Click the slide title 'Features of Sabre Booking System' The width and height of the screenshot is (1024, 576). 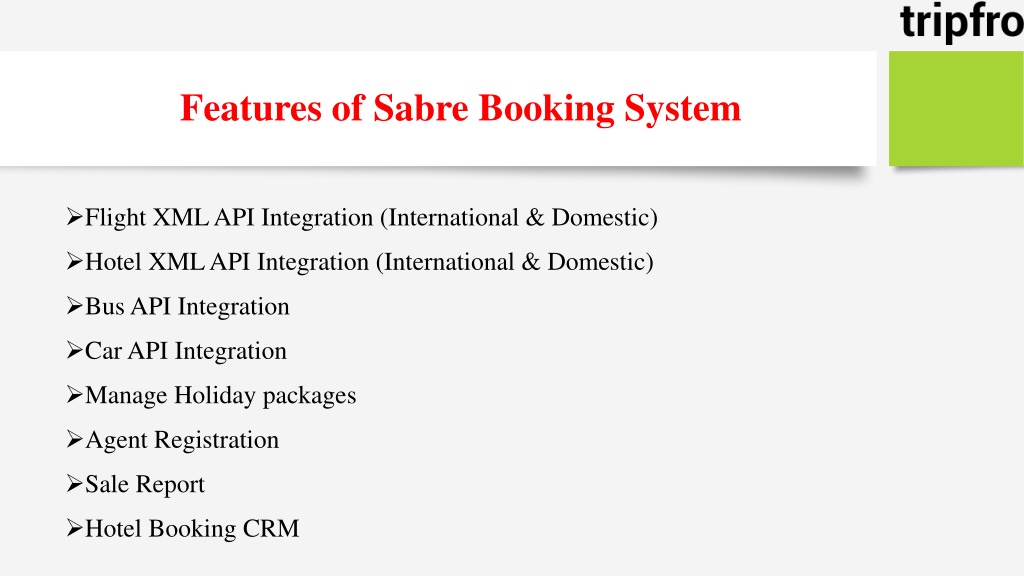460,108
